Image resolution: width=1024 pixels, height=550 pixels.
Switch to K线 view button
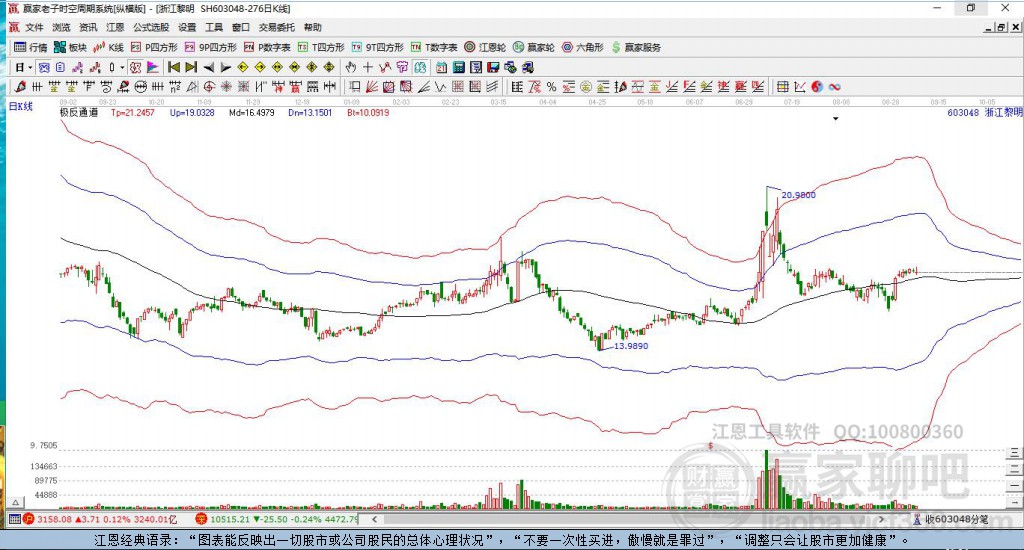click(x=109, y=47)
